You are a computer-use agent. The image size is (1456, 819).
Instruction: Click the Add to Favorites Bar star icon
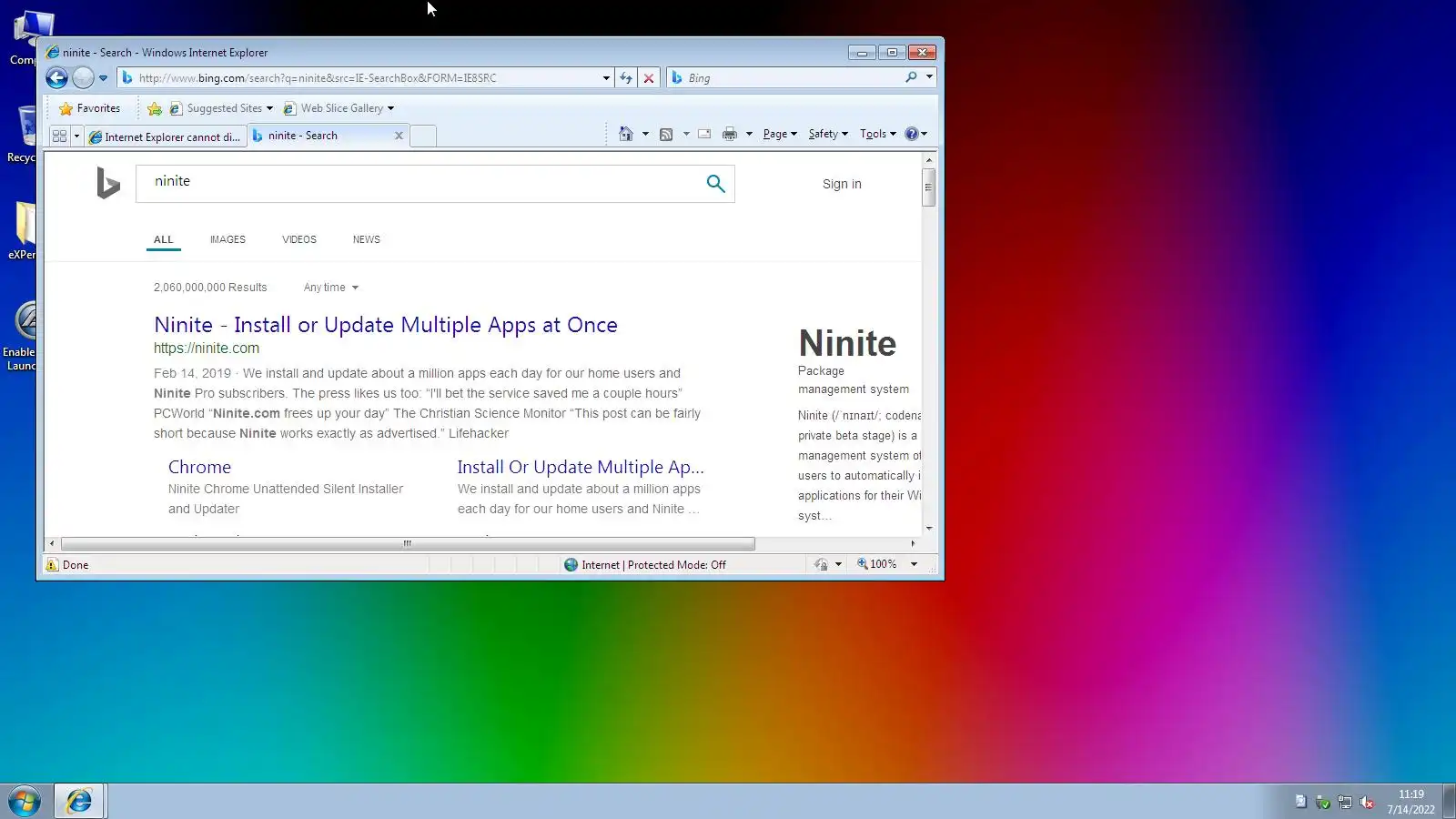[155, 109]
